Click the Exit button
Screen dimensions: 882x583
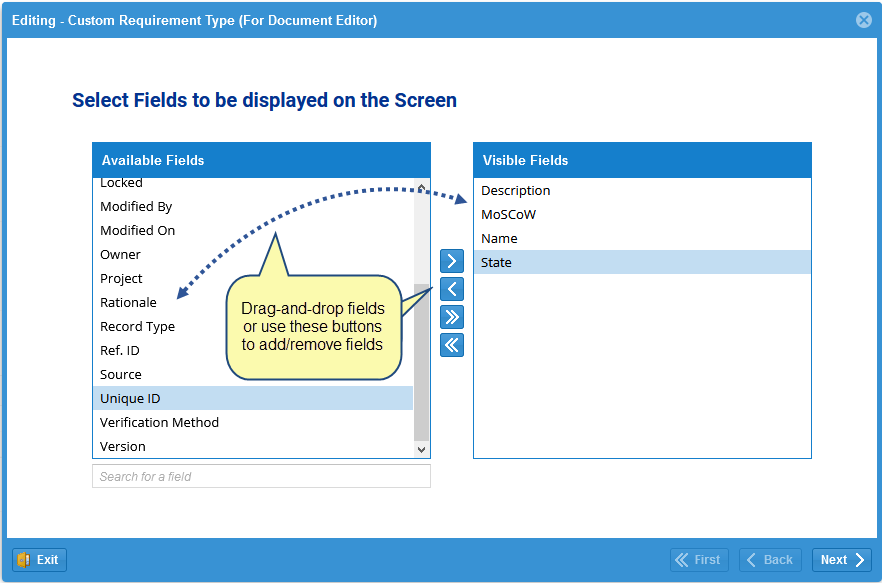coord(39,560)
